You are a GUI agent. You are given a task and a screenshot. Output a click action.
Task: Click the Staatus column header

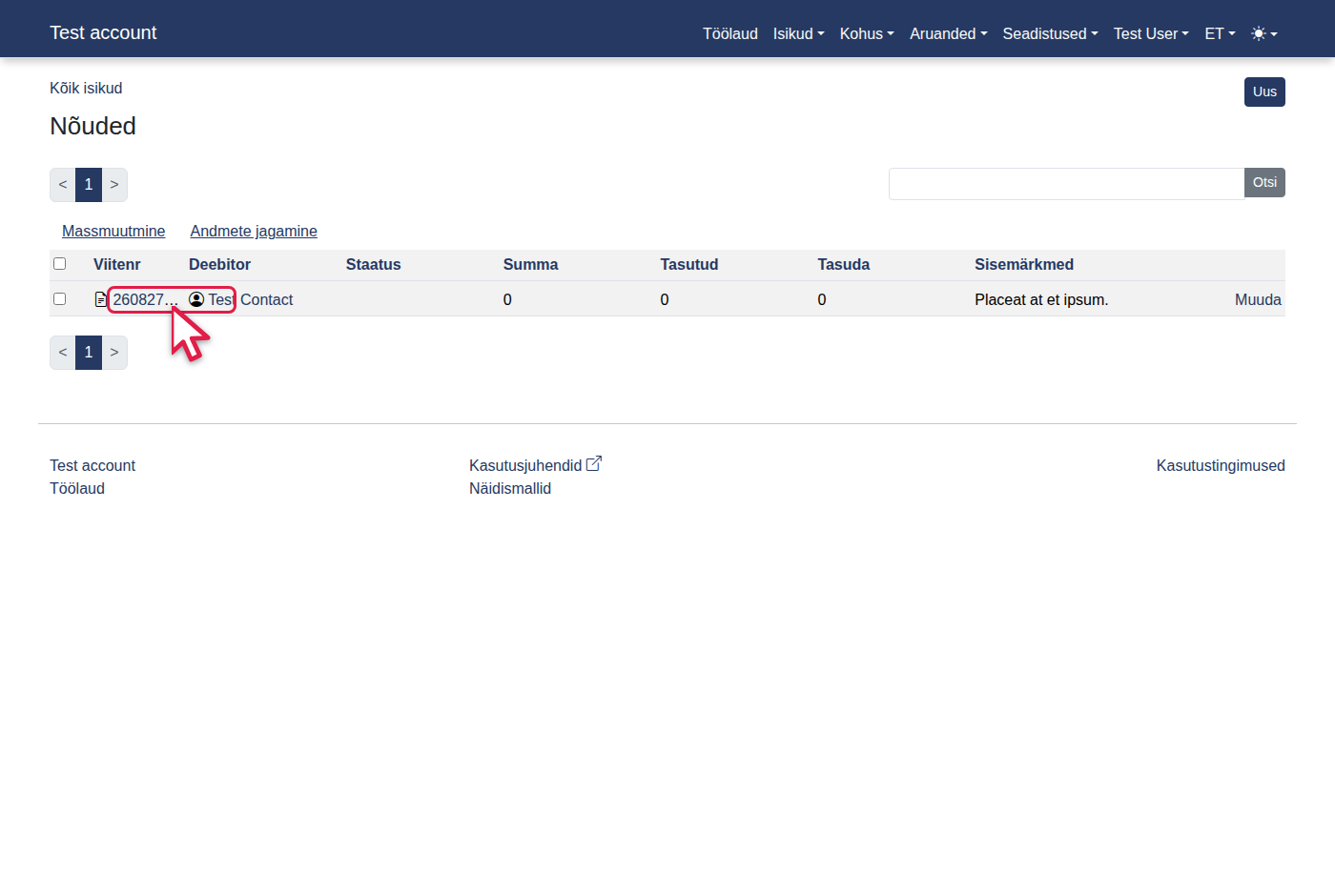[x=373, y=264]
